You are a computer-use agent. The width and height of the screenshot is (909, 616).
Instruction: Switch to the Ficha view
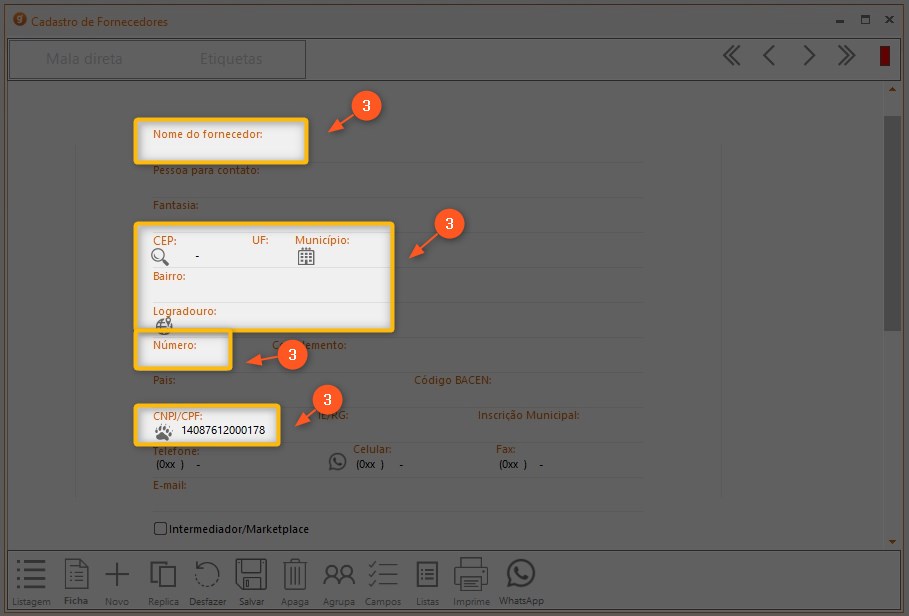click(76, 582)
